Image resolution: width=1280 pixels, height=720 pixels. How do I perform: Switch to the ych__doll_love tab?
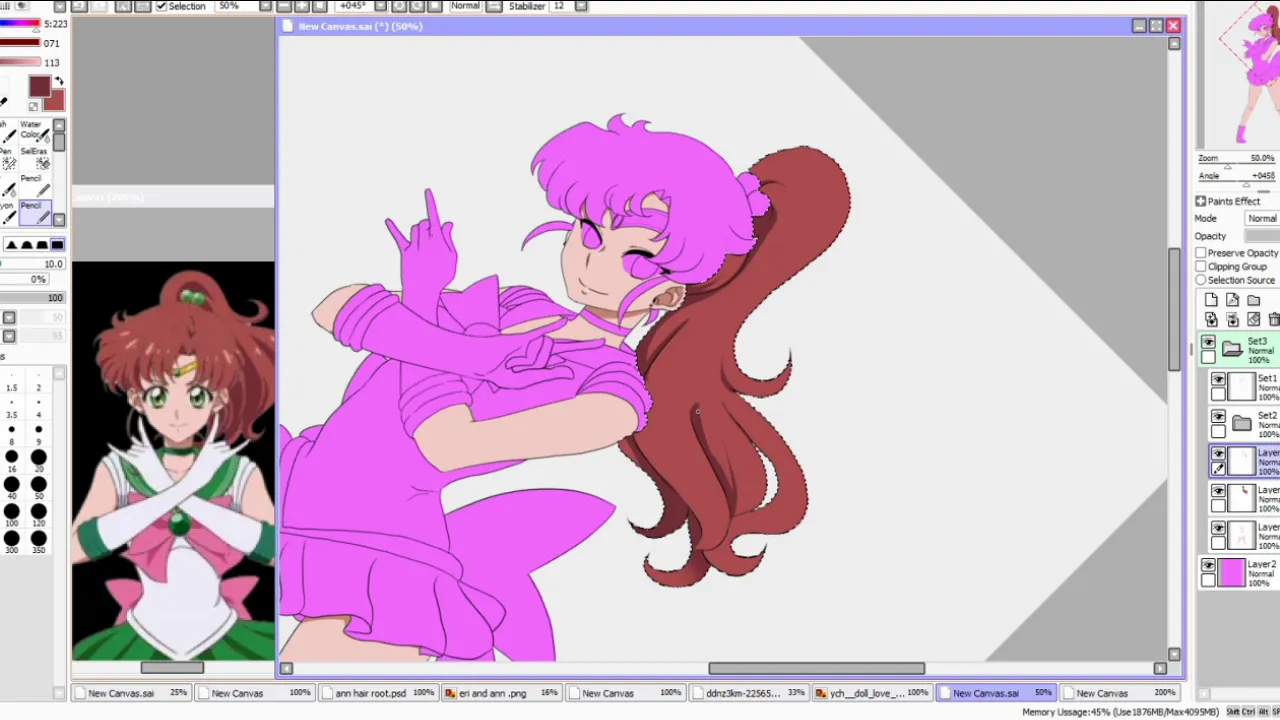(x=871, y=693)
